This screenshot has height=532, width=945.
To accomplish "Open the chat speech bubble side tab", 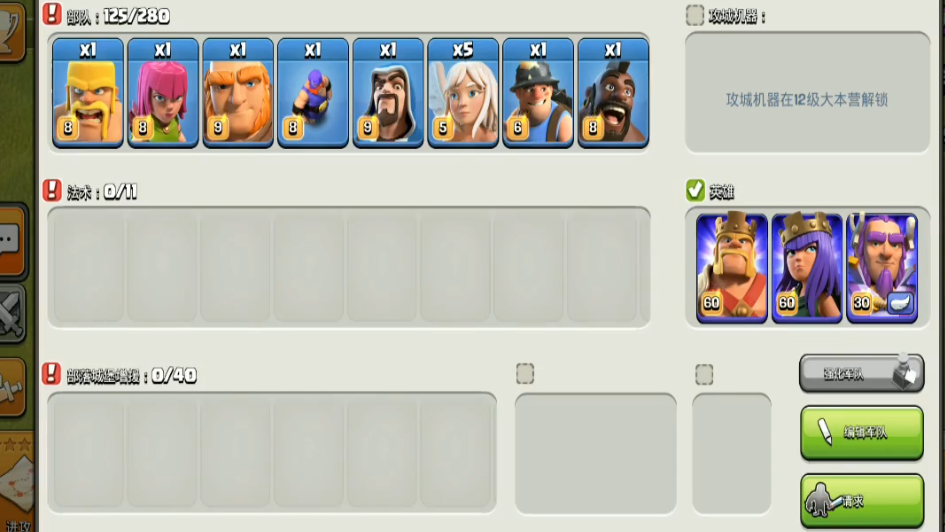I will tap(12, 241).
